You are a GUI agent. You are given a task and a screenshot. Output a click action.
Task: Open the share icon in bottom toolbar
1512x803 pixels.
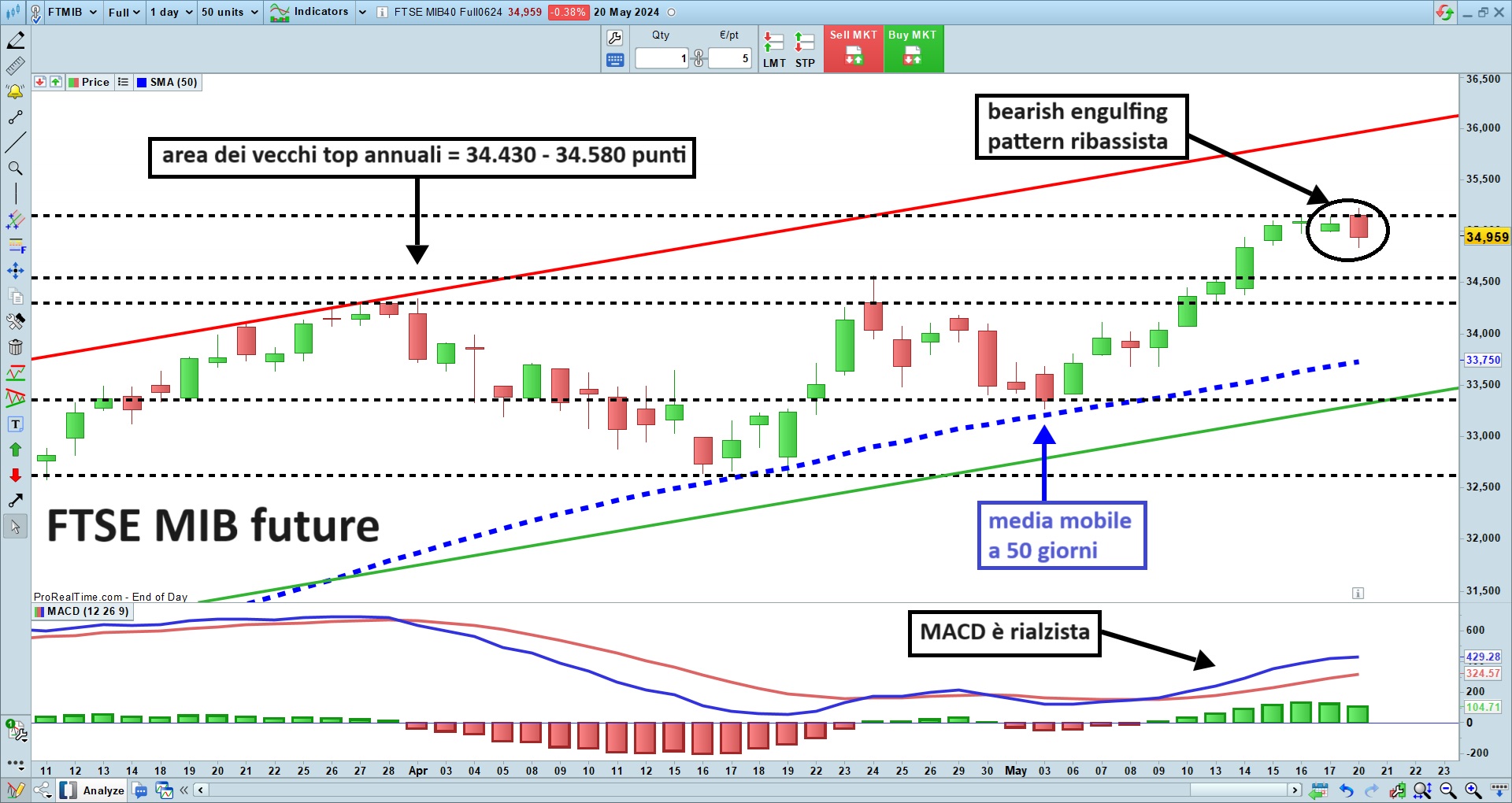pos(42,790)
